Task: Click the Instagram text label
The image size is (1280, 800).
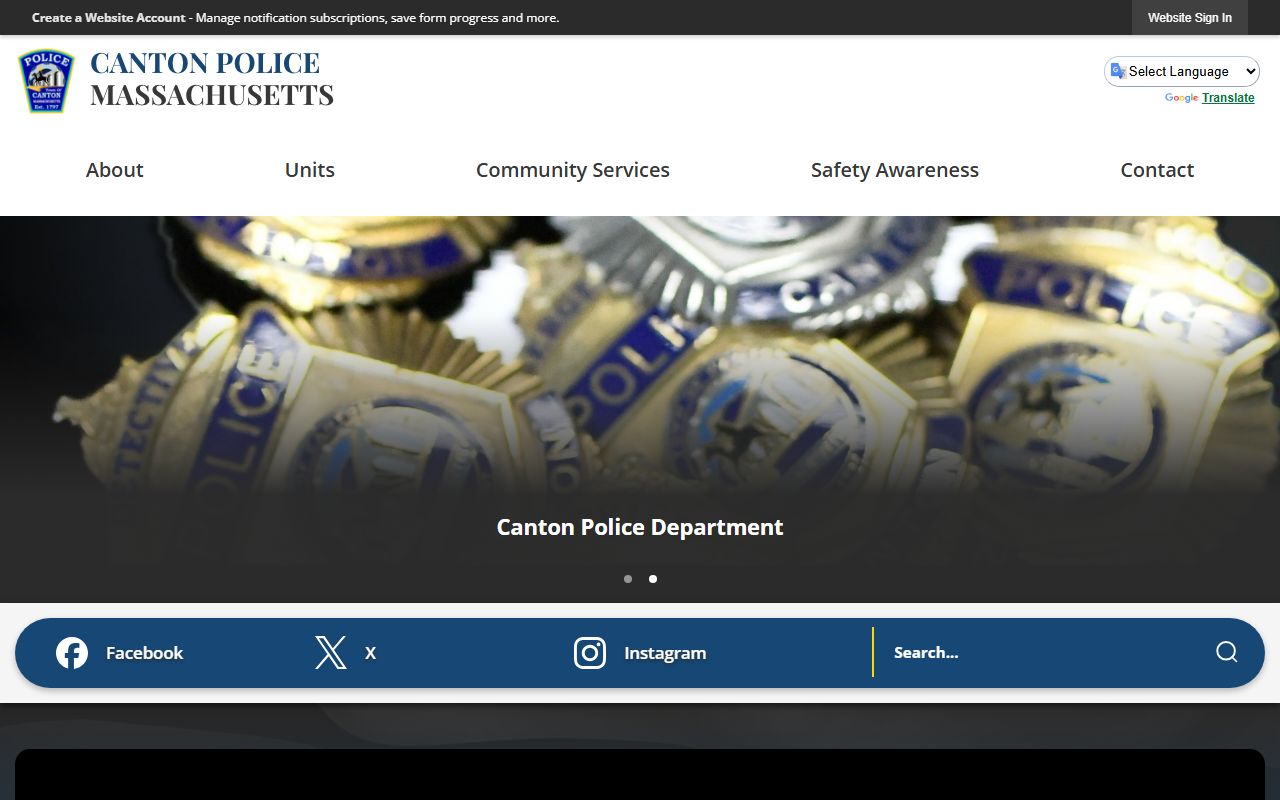Action: tap(665, 653)
